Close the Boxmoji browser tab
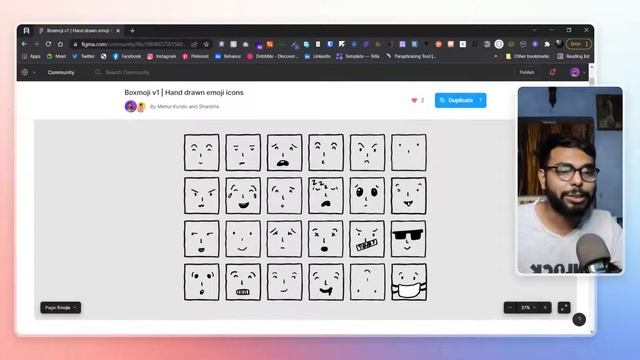The image size is (640, 360). (x=118, y=31)
